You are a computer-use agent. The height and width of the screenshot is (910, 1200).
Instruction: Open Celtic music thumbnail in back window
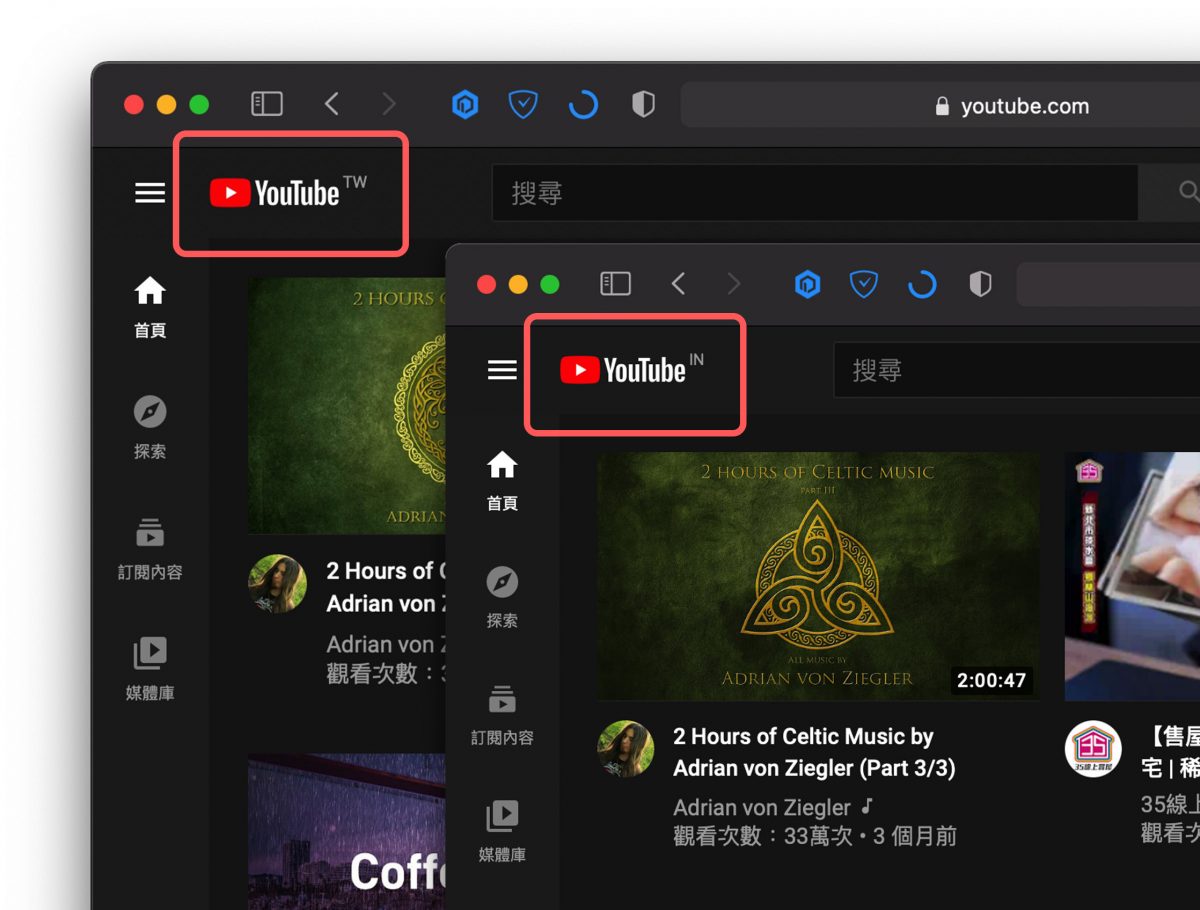click(x=347, y=405)
